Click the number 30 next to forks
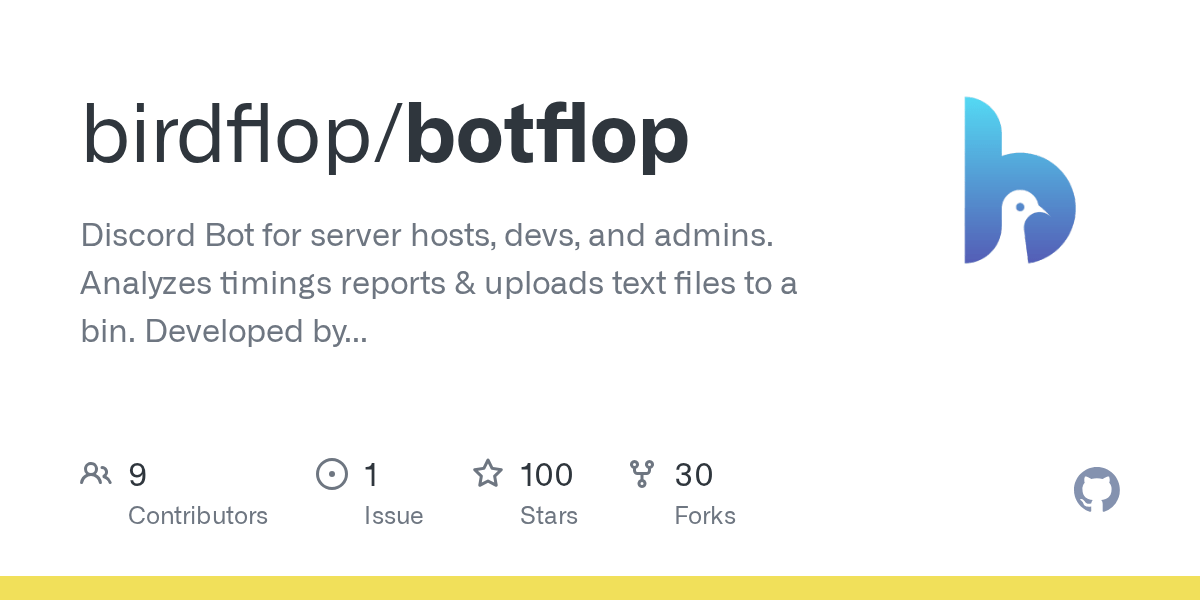 click(694, 474)
